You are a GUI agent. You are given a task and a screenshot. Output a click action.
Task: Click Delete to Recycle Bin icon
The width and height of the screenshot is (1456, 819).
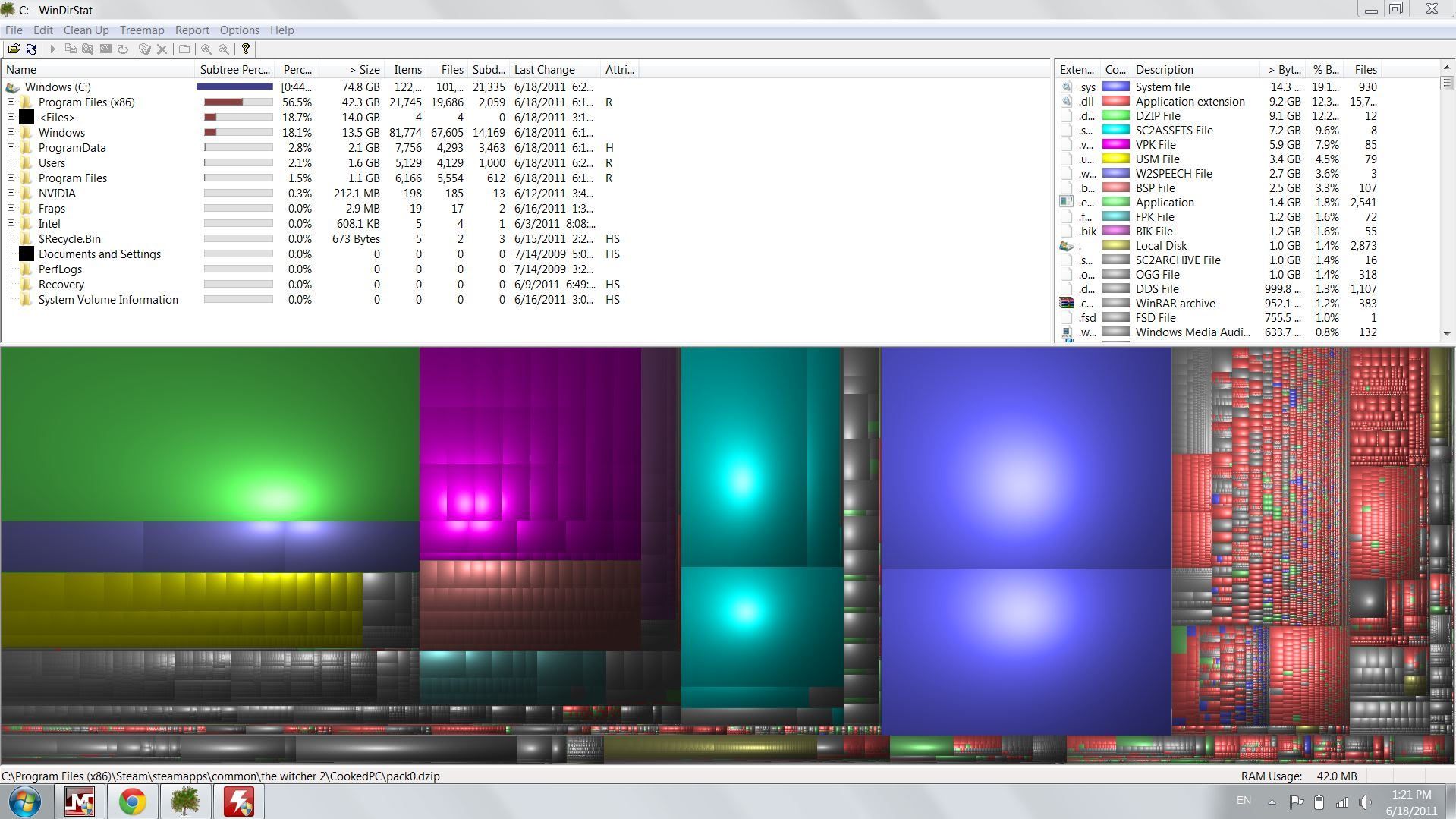coord(144,49)
